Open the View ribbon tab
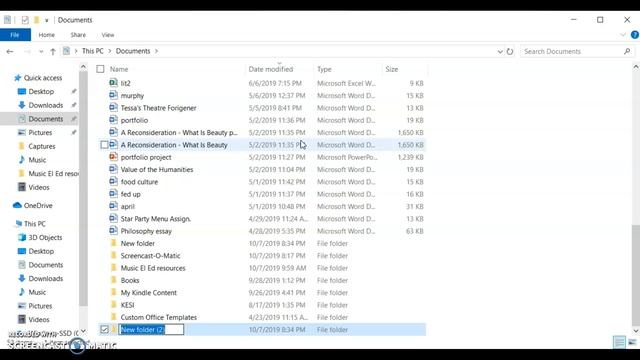640x360 pixels. pos(108,35)
